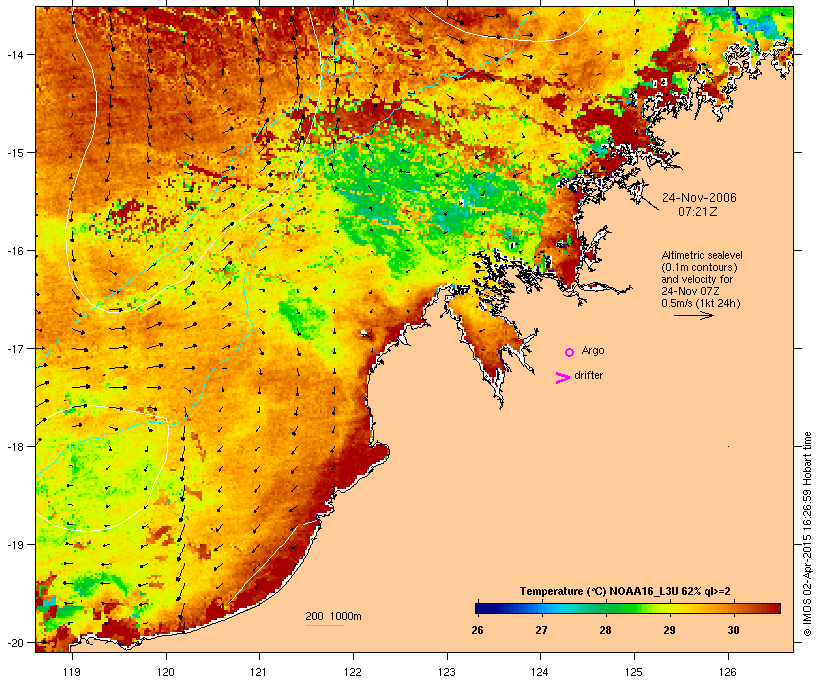
Task: Click the '24-Nov 07Z' caption line
Action: pos(689,291)
